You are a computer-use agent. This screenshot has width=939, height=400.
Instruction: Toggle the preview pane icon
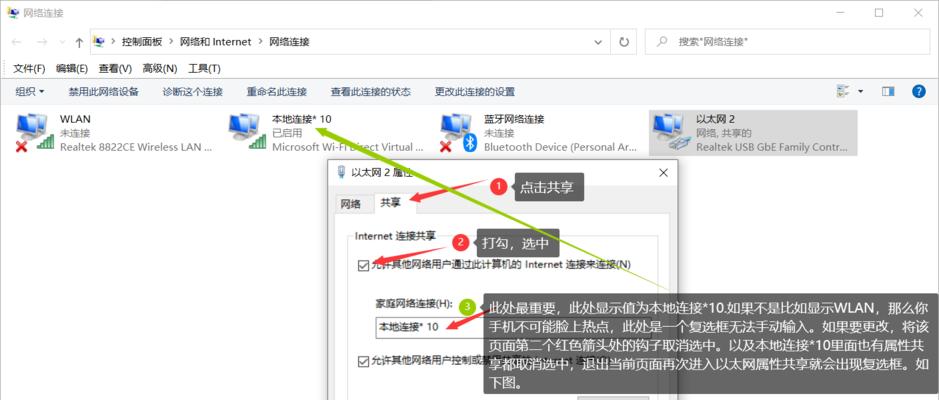pos(888,91)
